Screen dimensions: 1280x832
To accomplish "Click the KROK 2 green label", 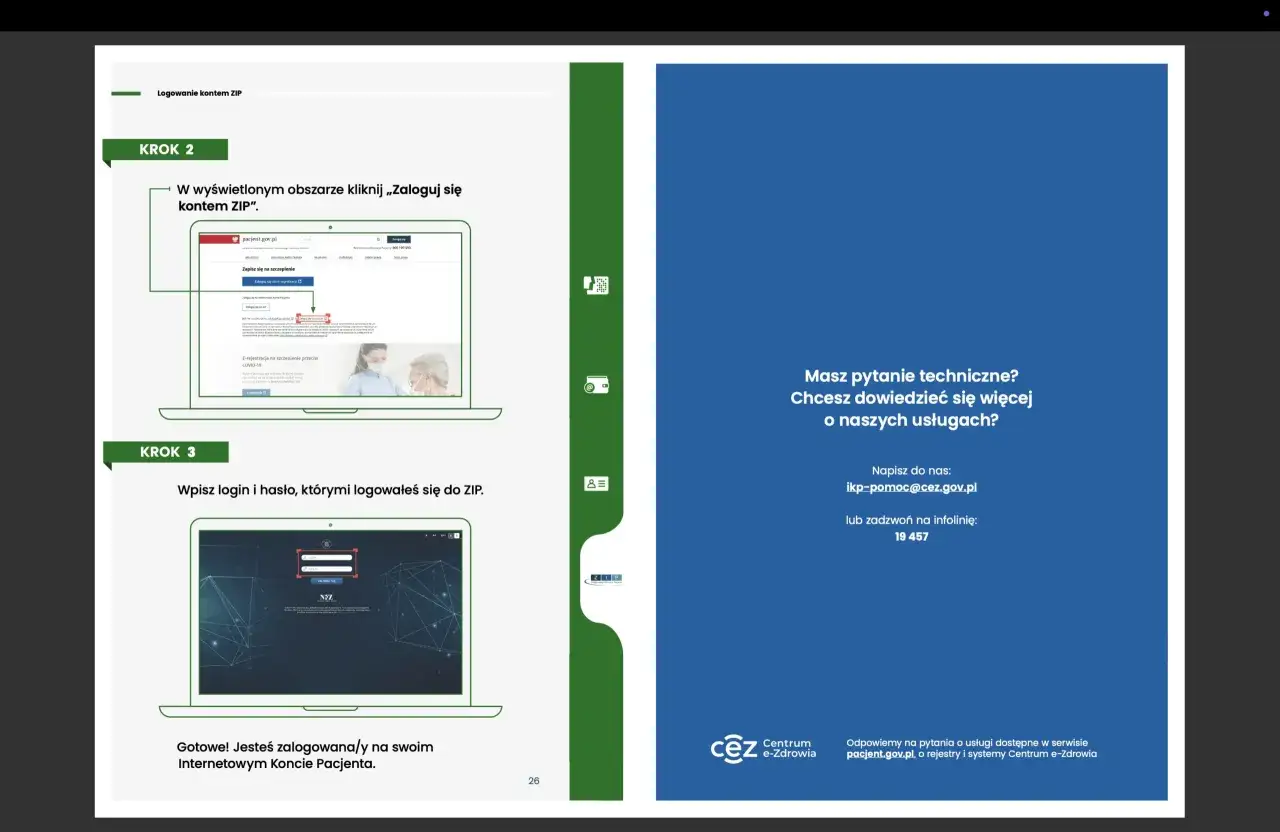I will pos(166,150).
